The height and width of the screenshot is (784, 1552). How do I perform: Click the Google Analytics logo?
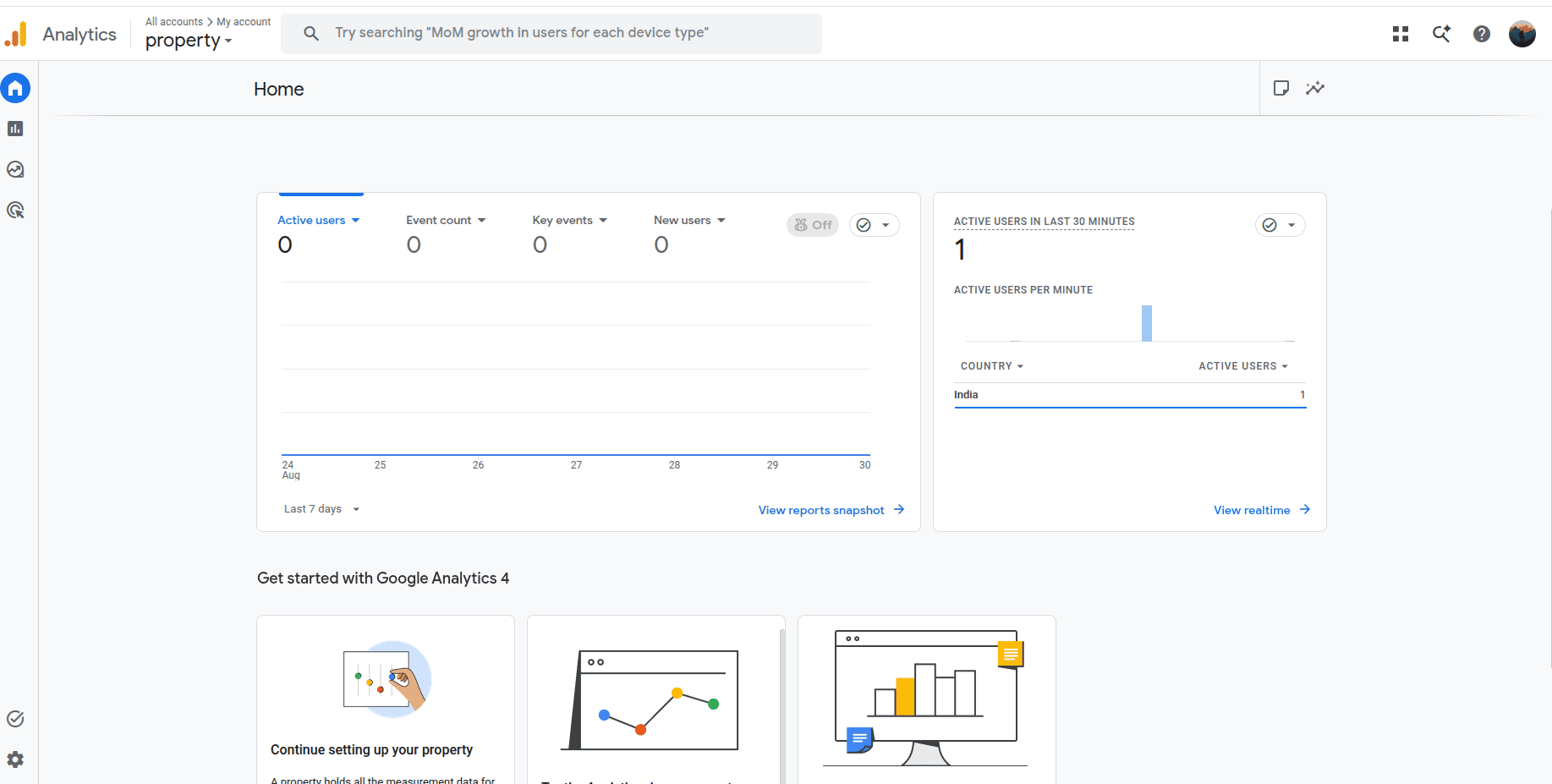coord(16,35)
